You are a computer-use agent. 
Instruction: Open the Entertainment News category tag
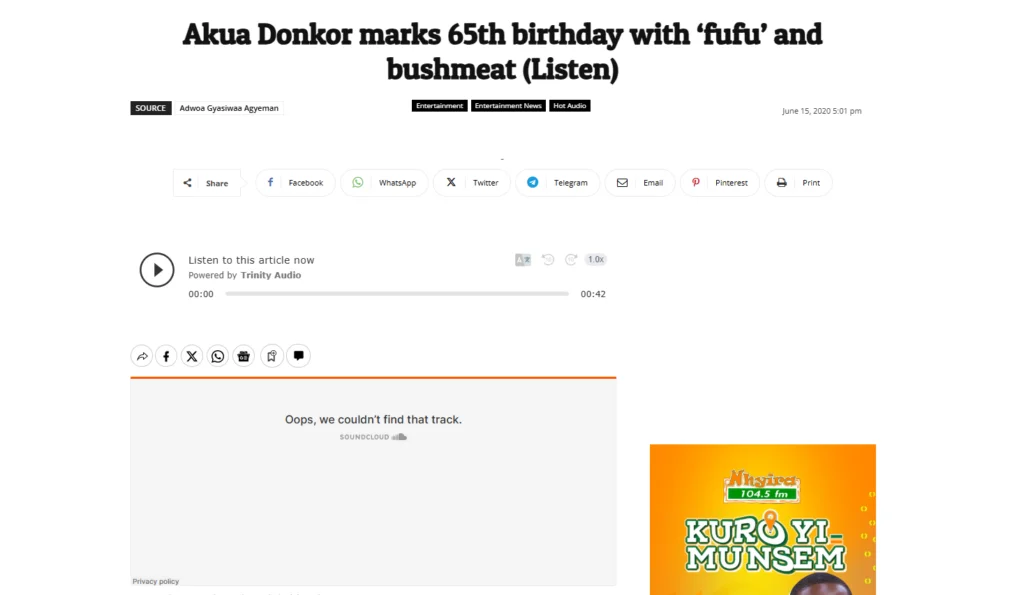(x=508, y=106)
